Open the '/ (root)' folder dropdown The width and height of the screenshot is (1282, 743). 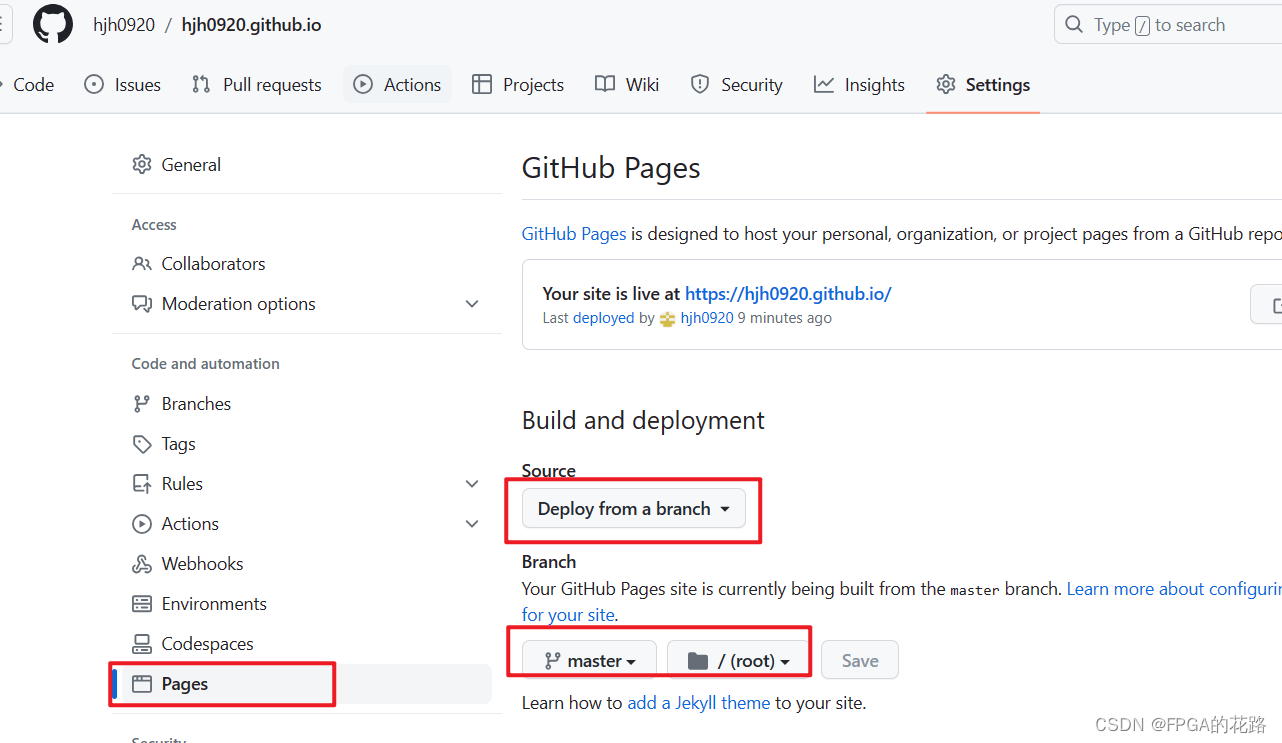click(737, 660)
